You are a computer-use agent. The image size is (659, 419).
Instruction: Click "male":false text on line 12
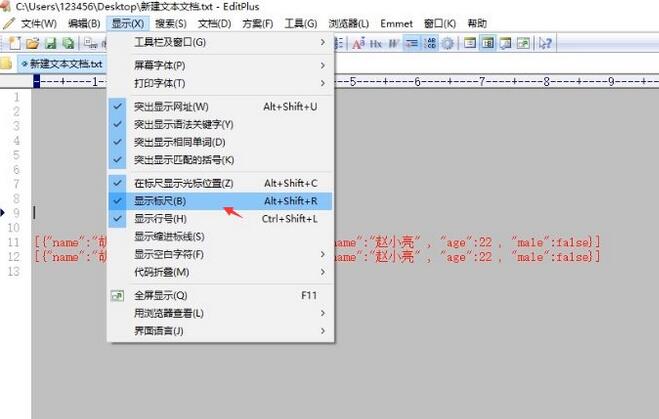click(x=552, y=257)
